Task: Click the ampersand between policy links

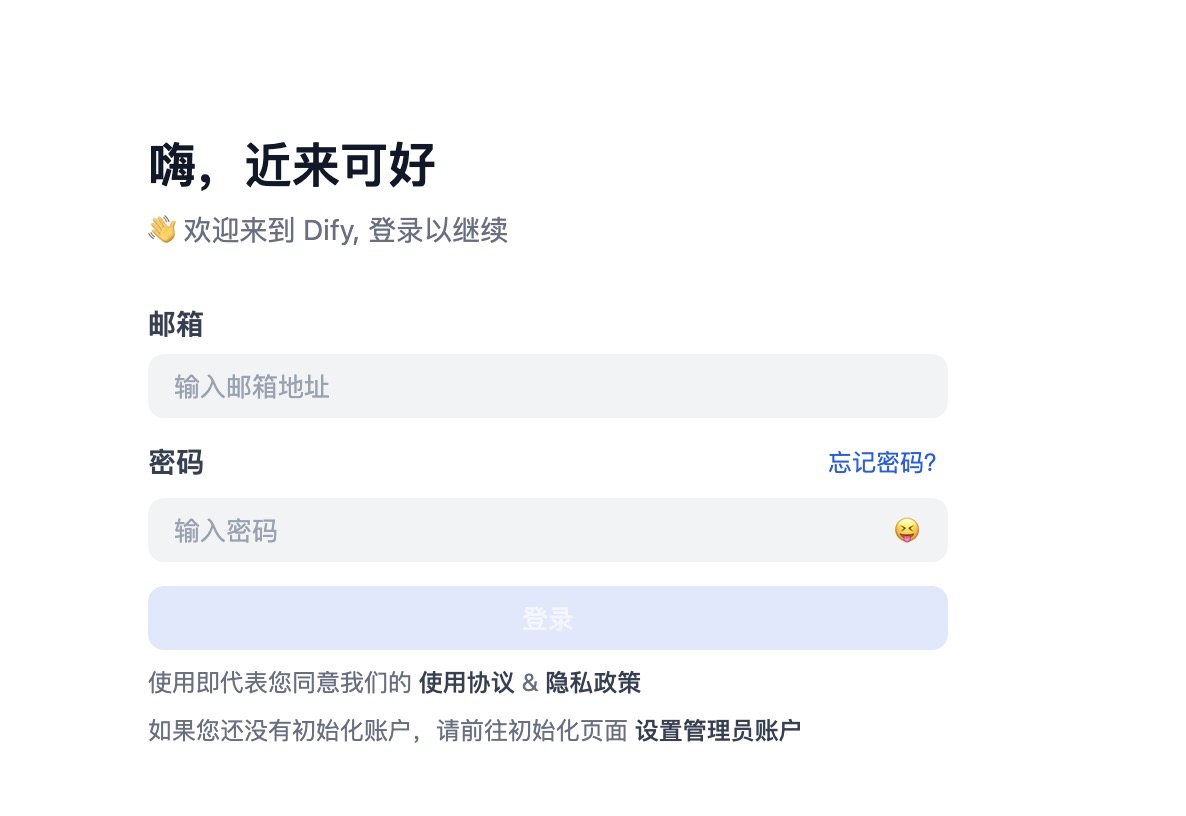Action: (x=530, y=683)
